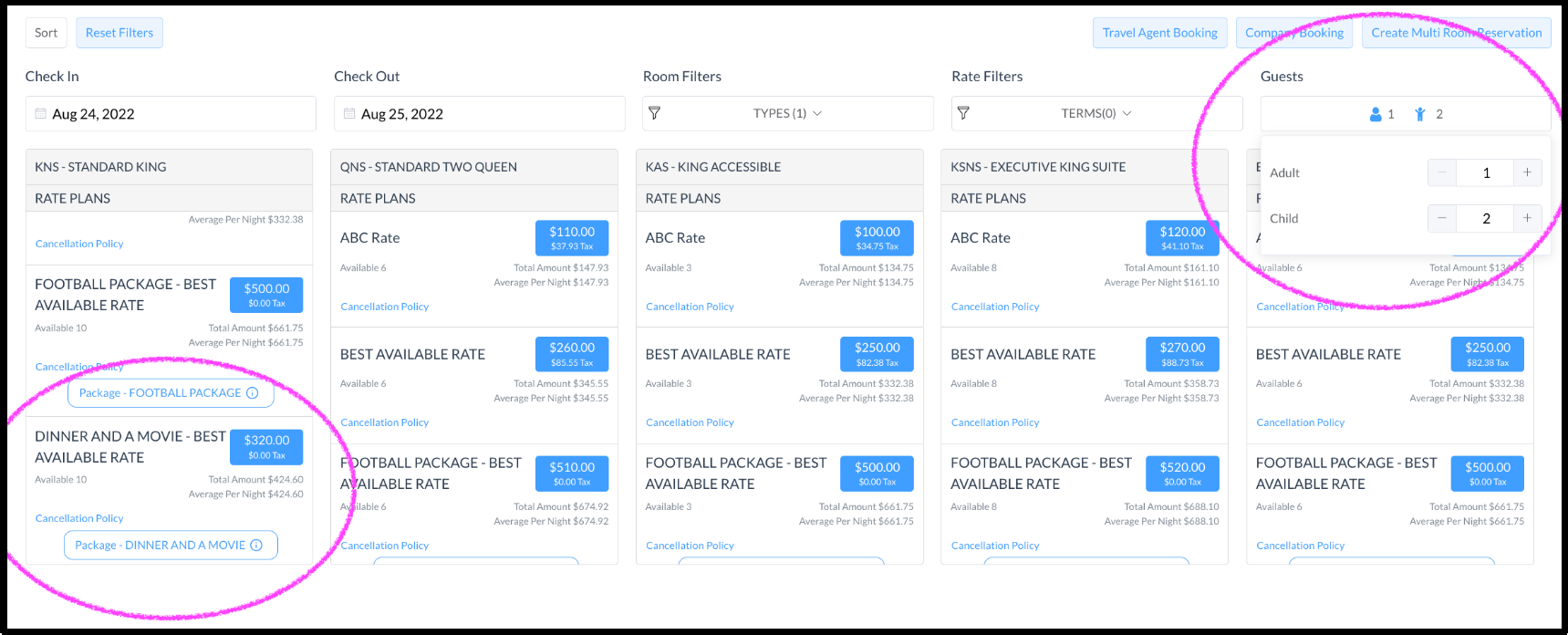Click the Adult count input field

click(1485, 172)
